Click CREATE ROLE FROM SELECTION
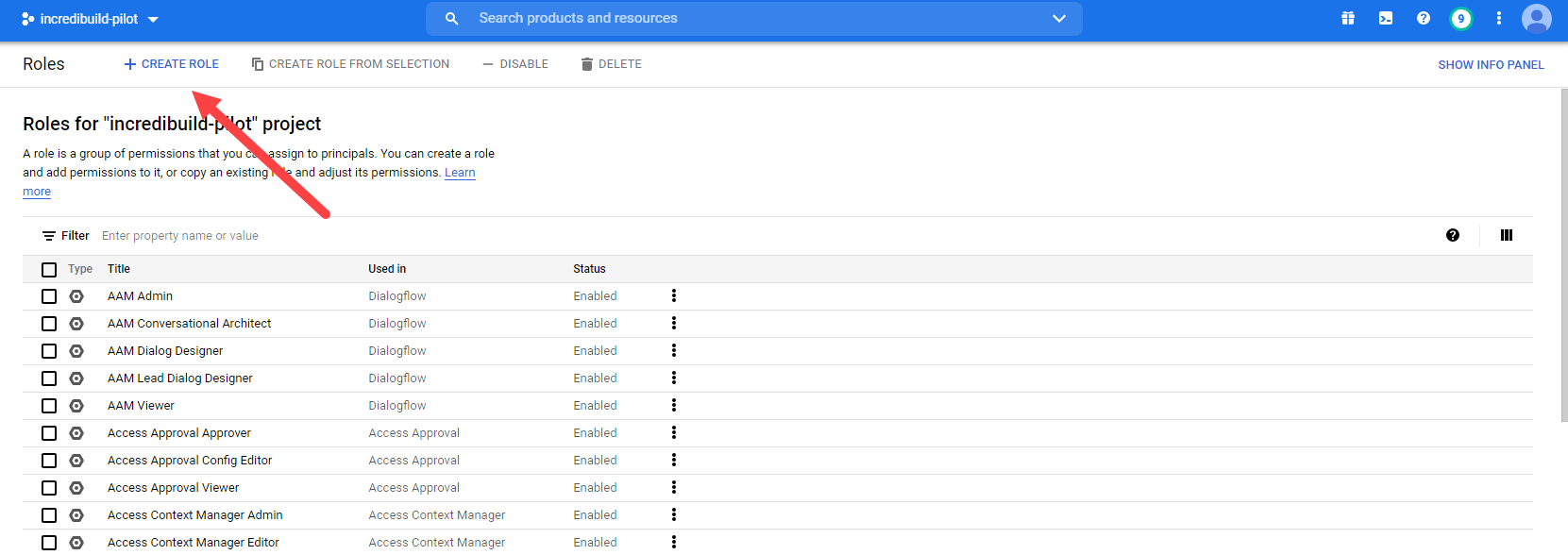1568x555 pixels. click(350, 64)
